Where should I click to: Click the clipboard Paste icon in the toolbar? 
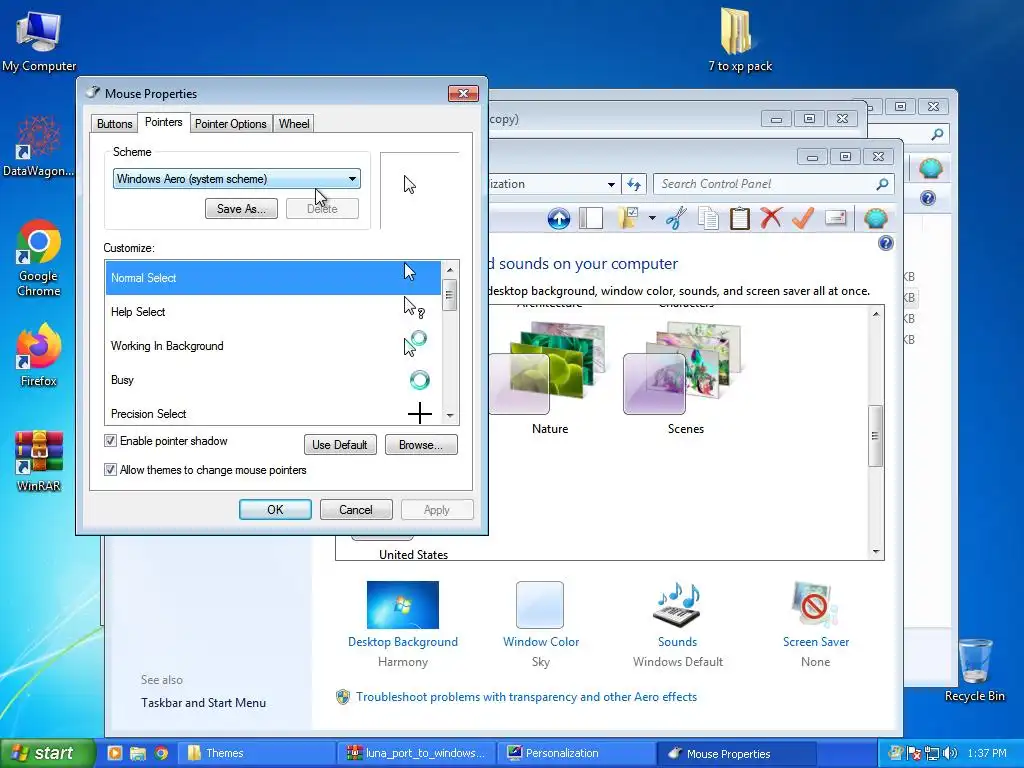pyautogui.click(x=739, y=218)
